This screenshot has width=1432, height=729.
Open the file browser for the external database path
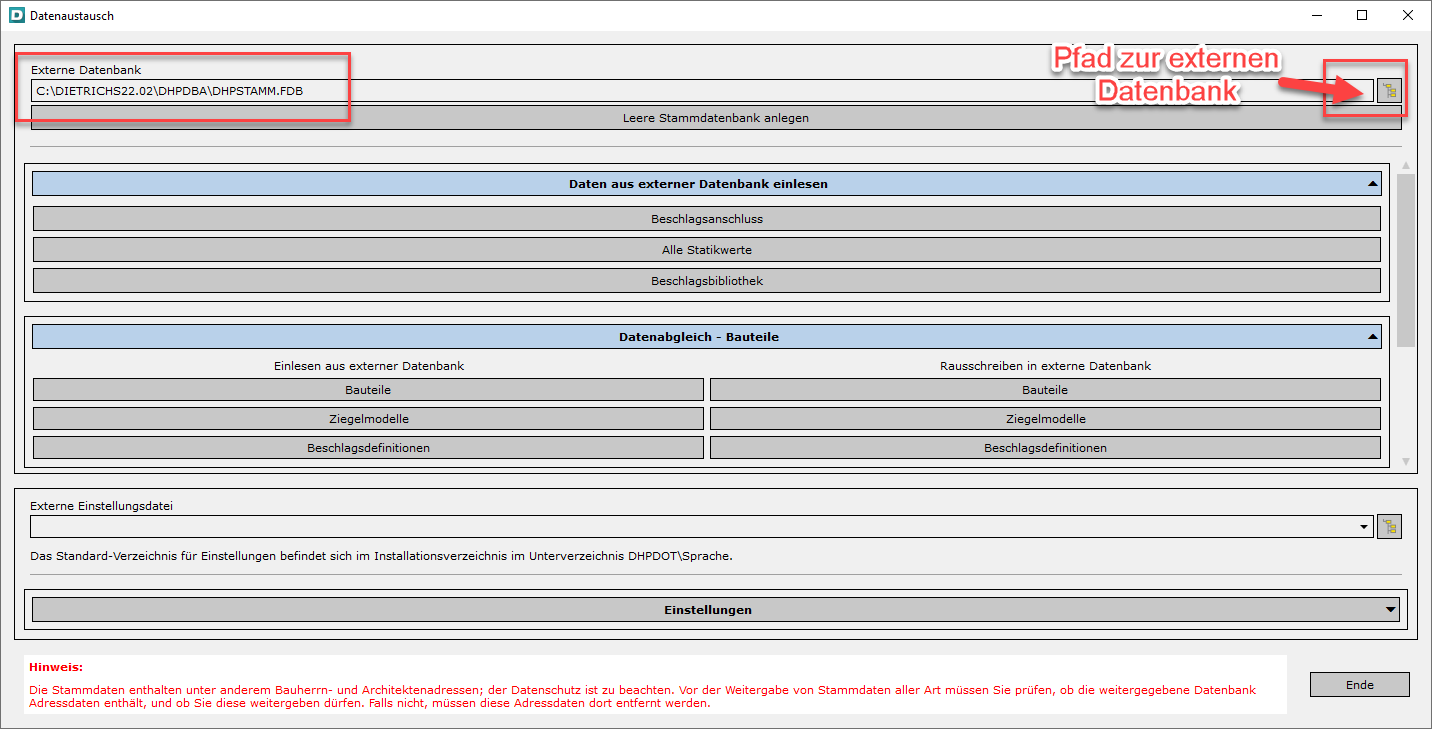1389,90
